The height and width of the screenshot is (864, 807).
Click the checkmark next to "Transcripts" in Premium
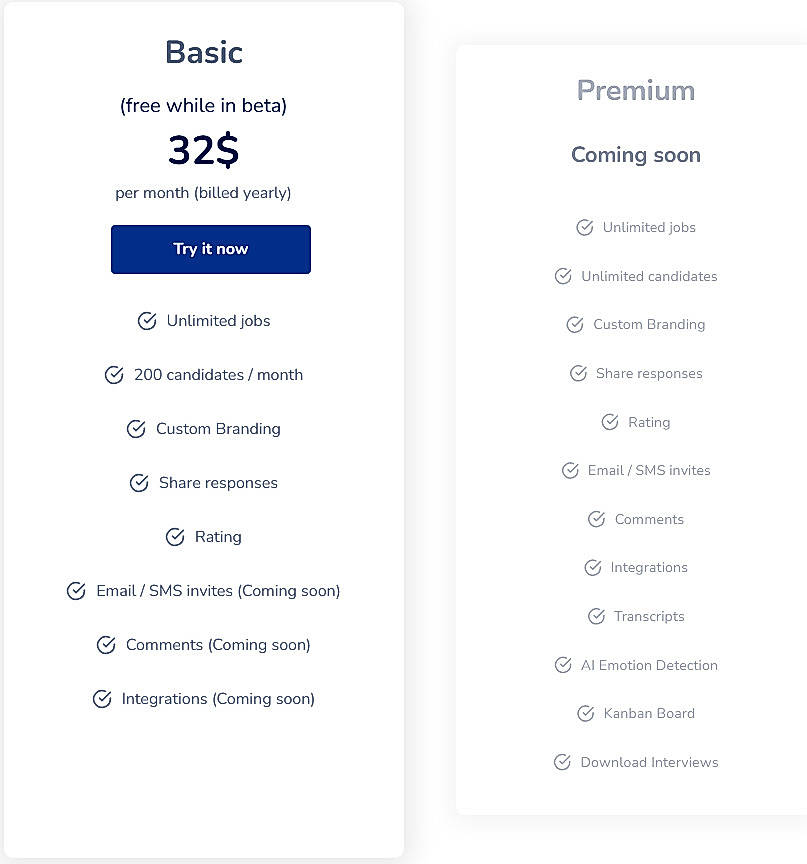pos(596,616)
